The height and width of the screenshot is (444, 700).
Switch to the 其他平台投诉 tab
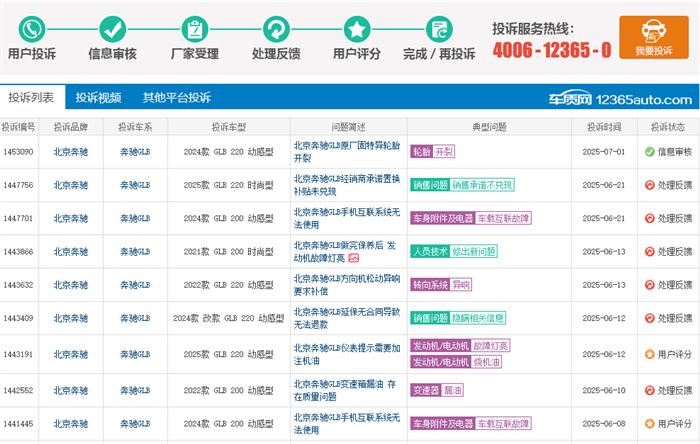point(177,97)
